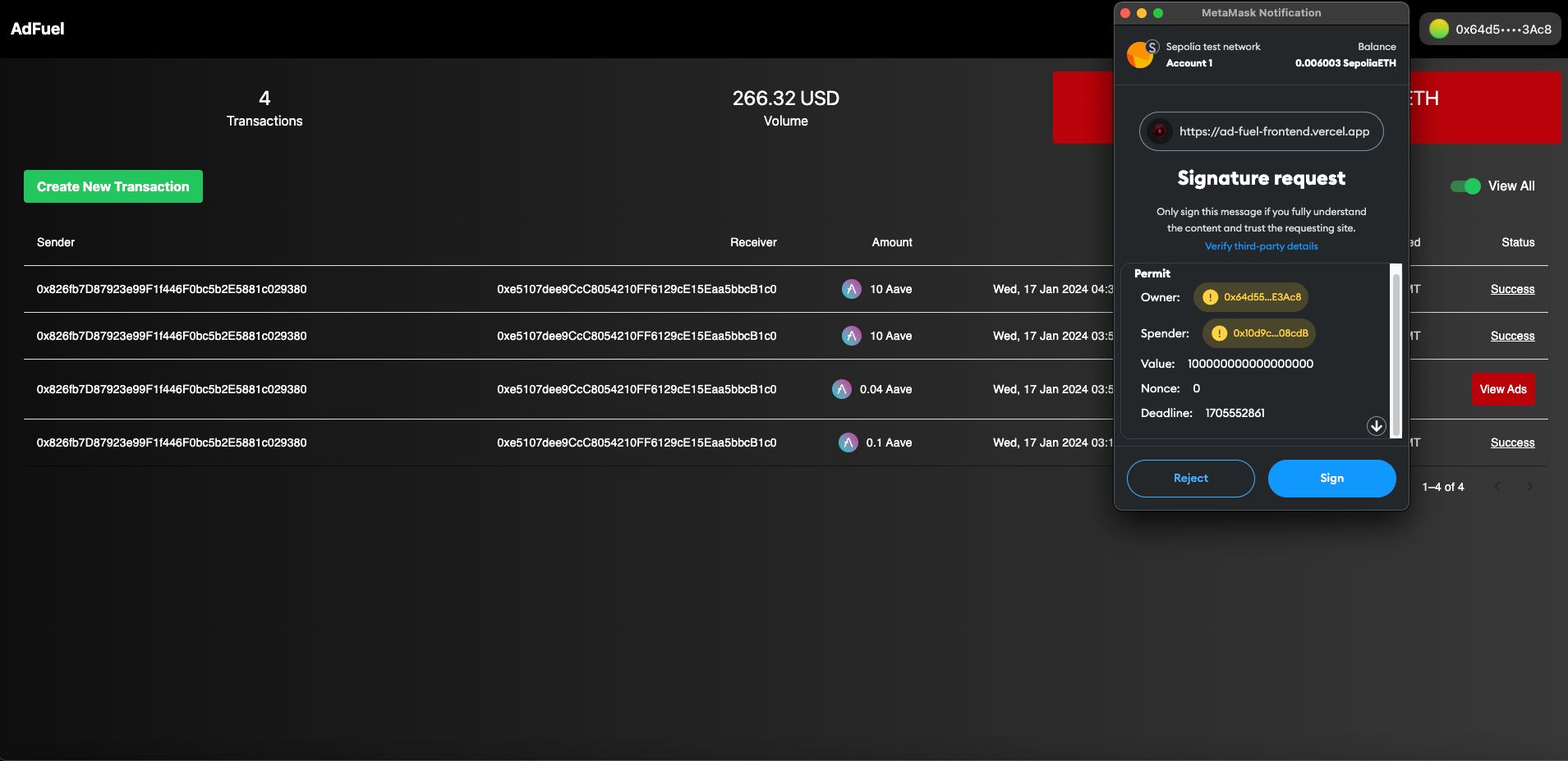Click the Spender address chip 0x10d9c...08cdB
Image resolution: width=1568 pixels, height=761 pixels.
1259,333
